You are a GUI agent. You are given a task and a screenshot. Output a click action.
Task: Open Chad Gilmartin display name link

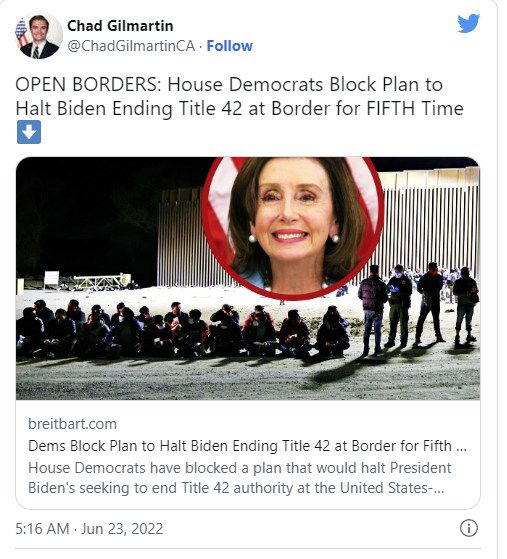120,26
